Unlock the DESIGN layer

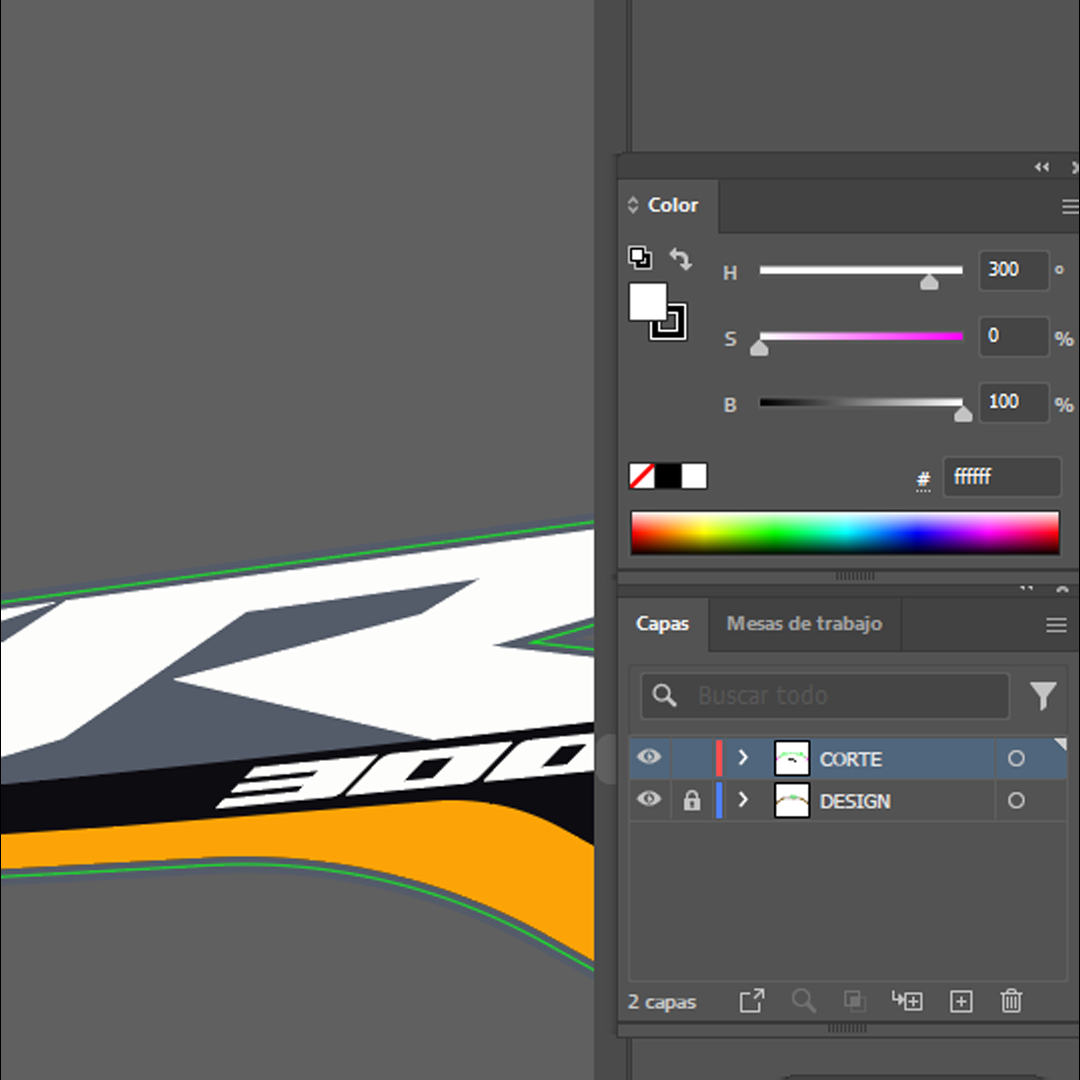click(x=691, y=801)
